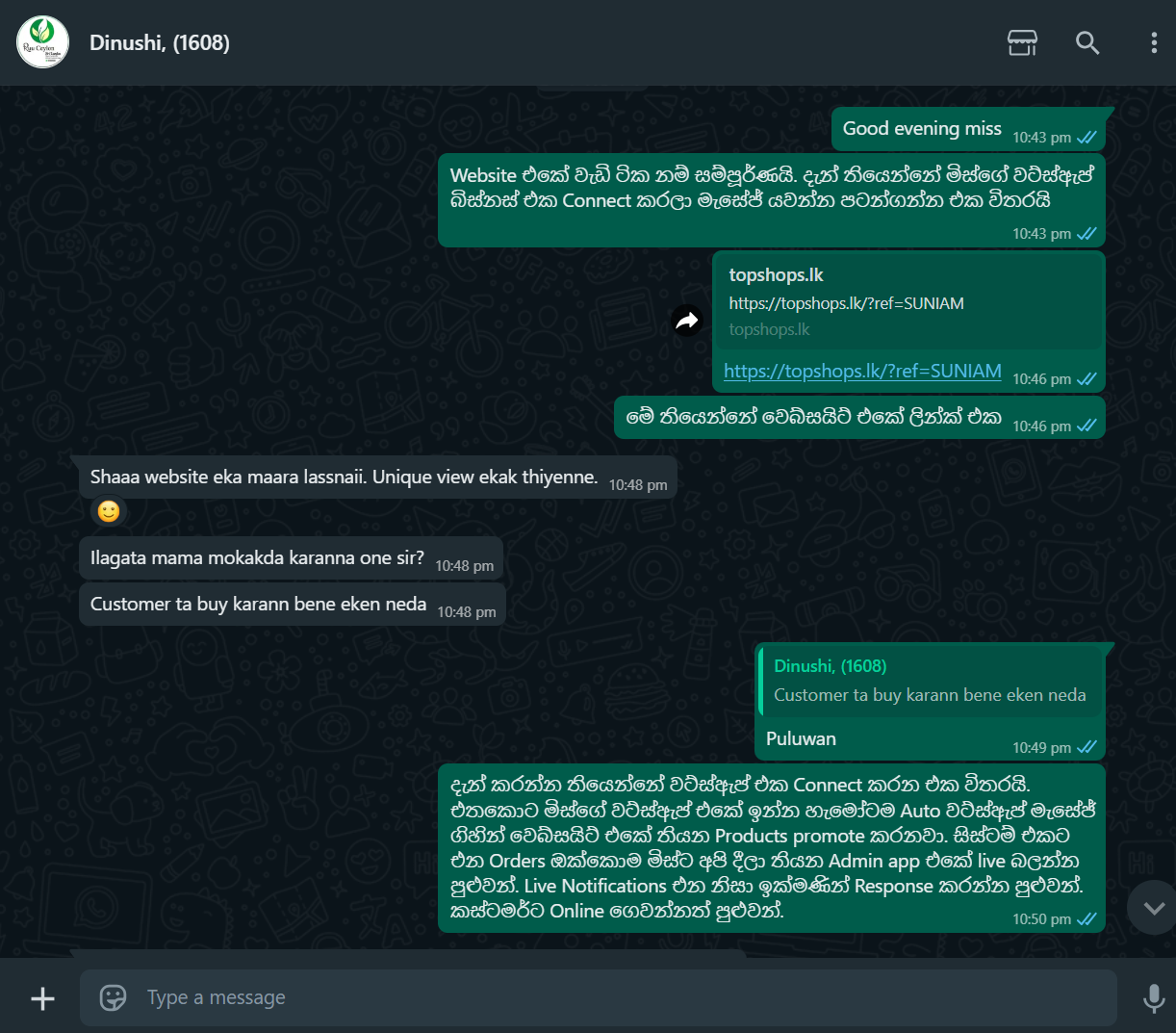Select the 'Puluwan' reply message

[x=930, y=702]
